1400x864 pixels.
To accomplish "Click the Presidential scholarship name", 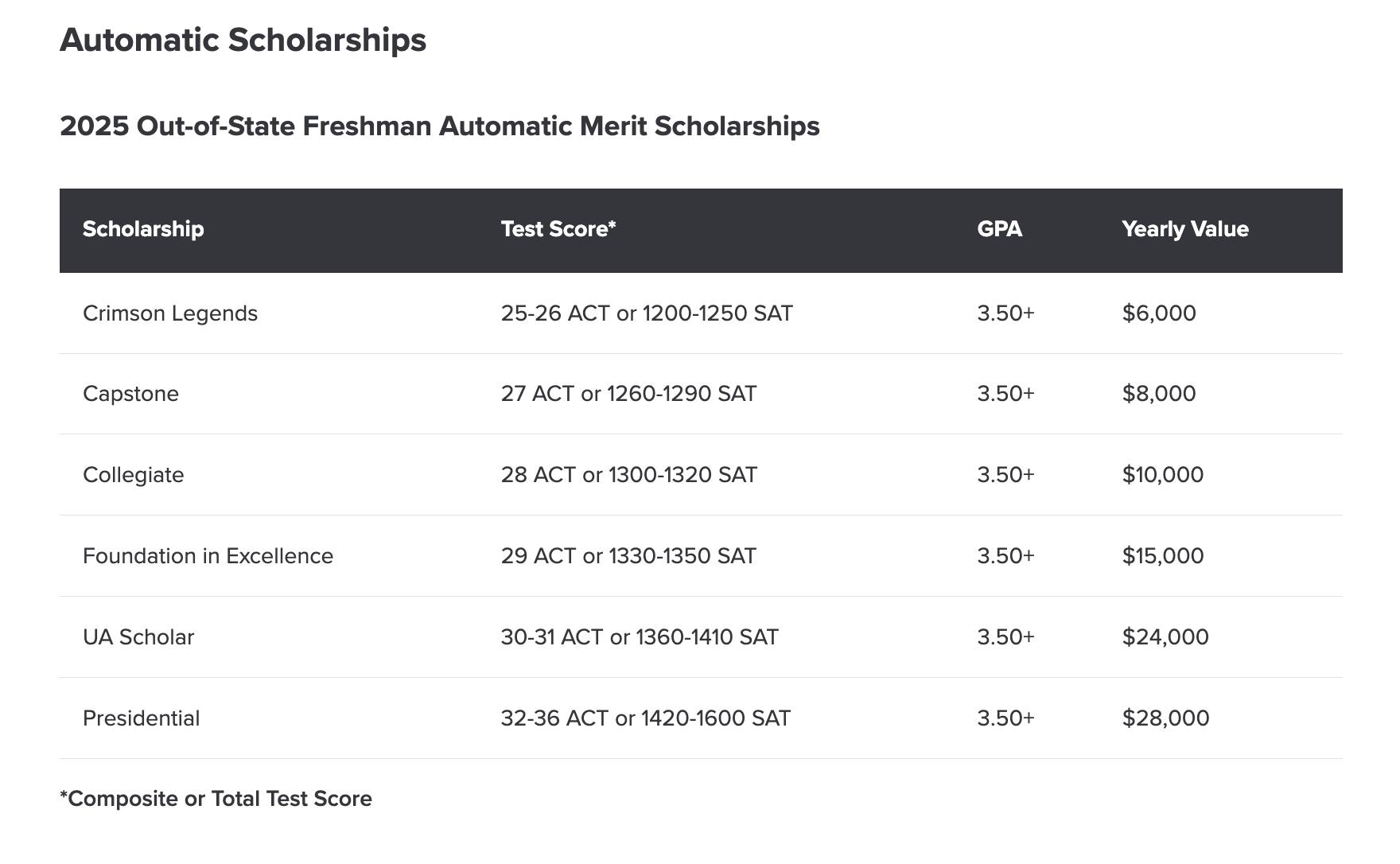I will tap(142, 718).
